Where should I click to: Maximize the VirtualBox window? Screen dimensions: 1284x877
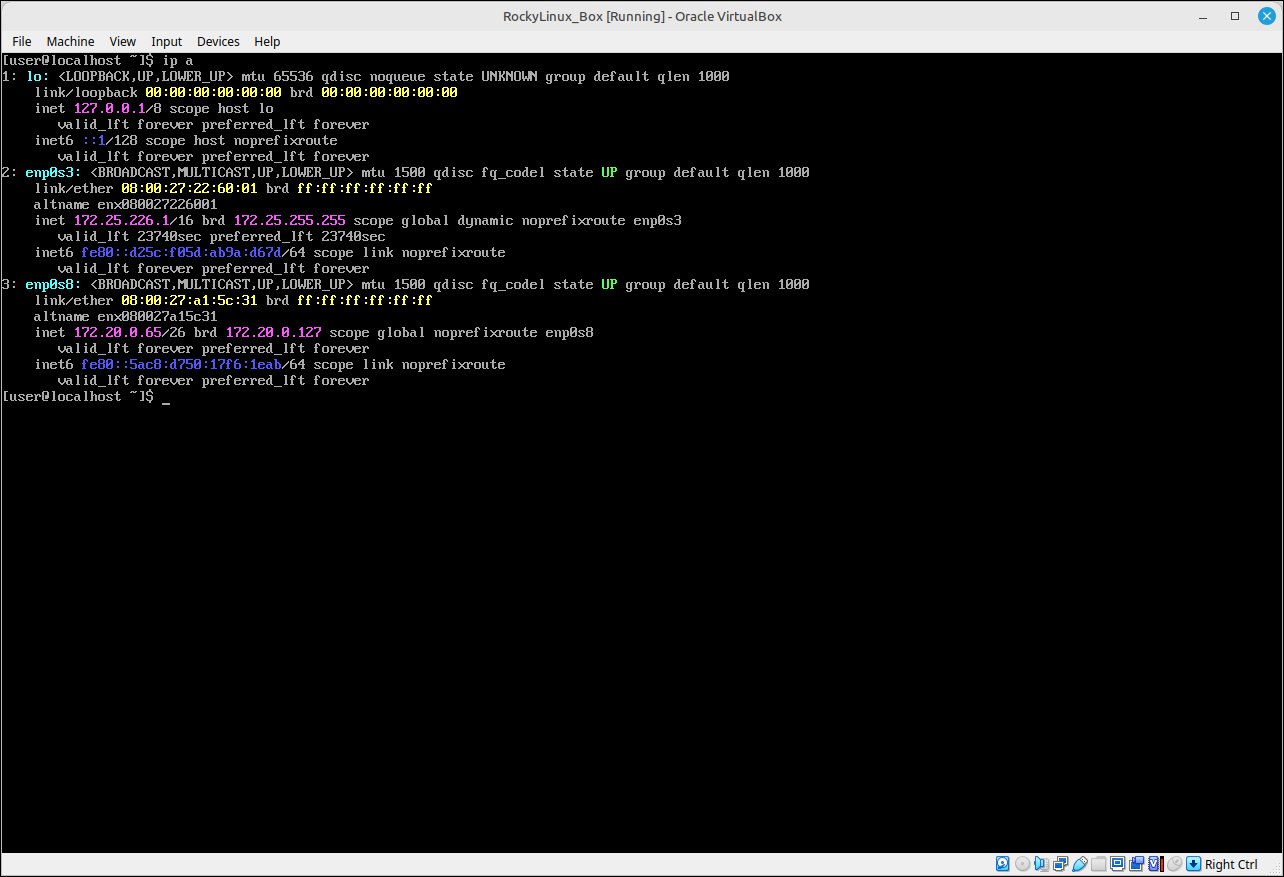pyautogui.click(x=1235, y=16)
